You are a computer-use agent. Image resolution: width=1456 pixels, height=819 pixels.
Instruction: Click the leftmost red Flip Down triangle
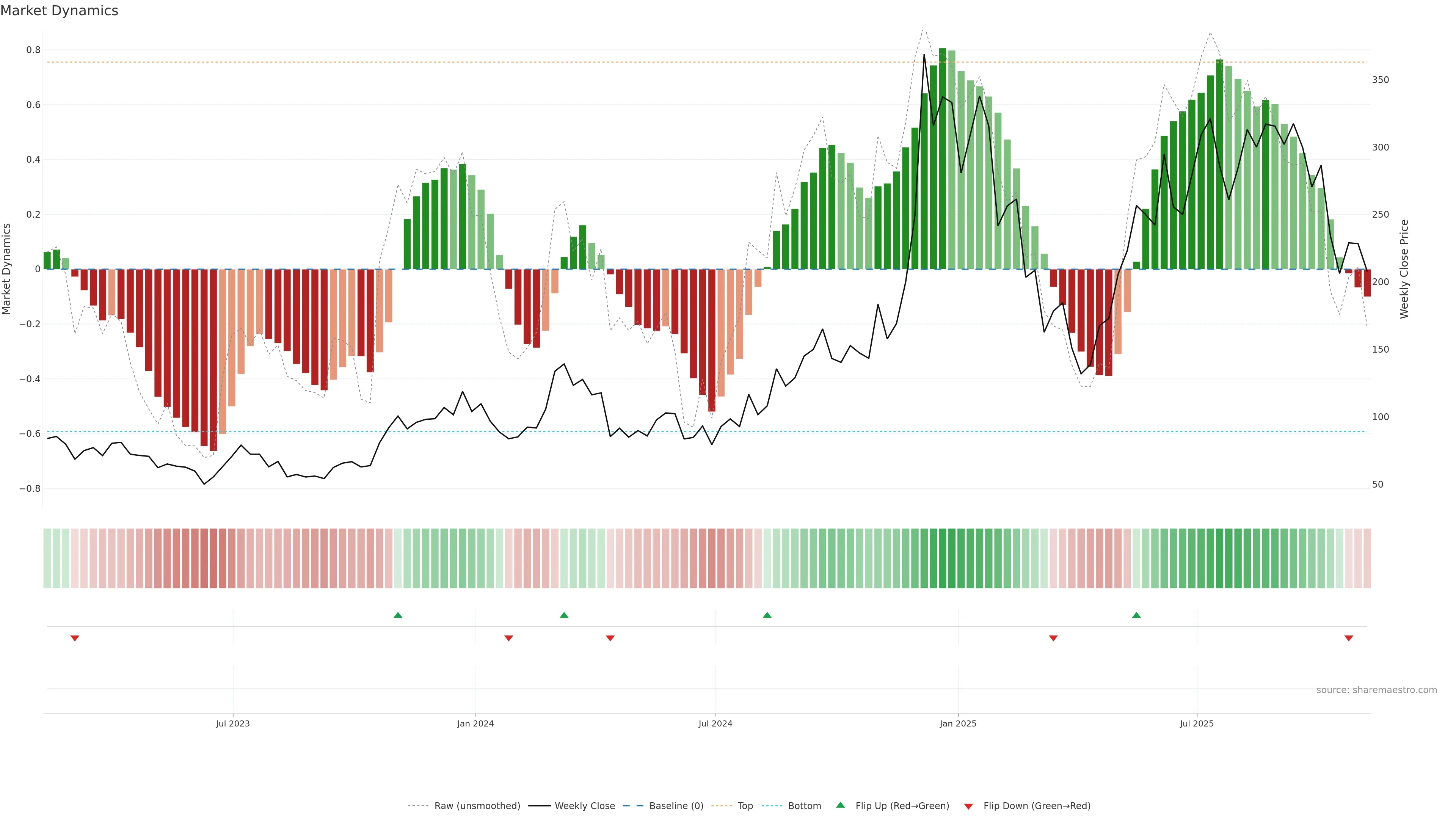75,638
